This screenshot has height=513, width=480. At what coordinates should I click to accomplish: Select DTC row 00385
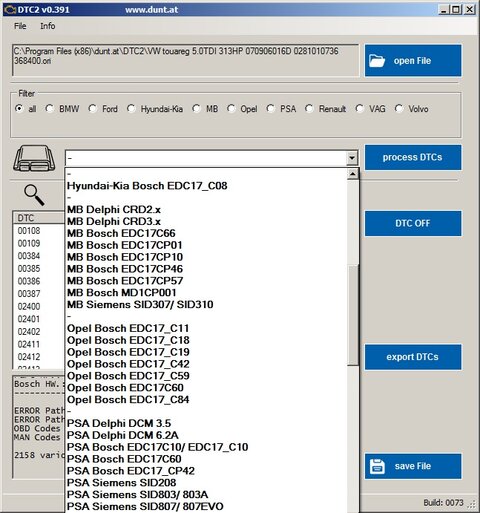38,269
